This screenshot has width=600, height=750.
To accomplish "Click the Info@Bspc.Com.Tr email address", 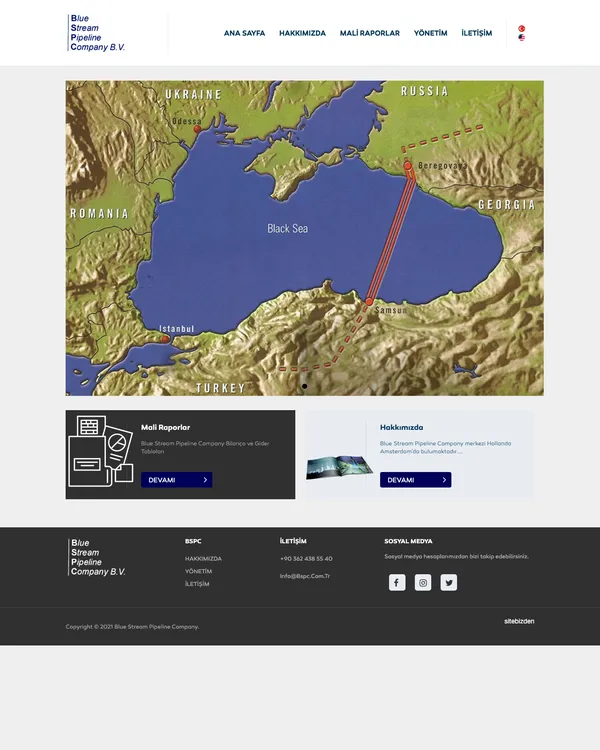I will 305,576.
